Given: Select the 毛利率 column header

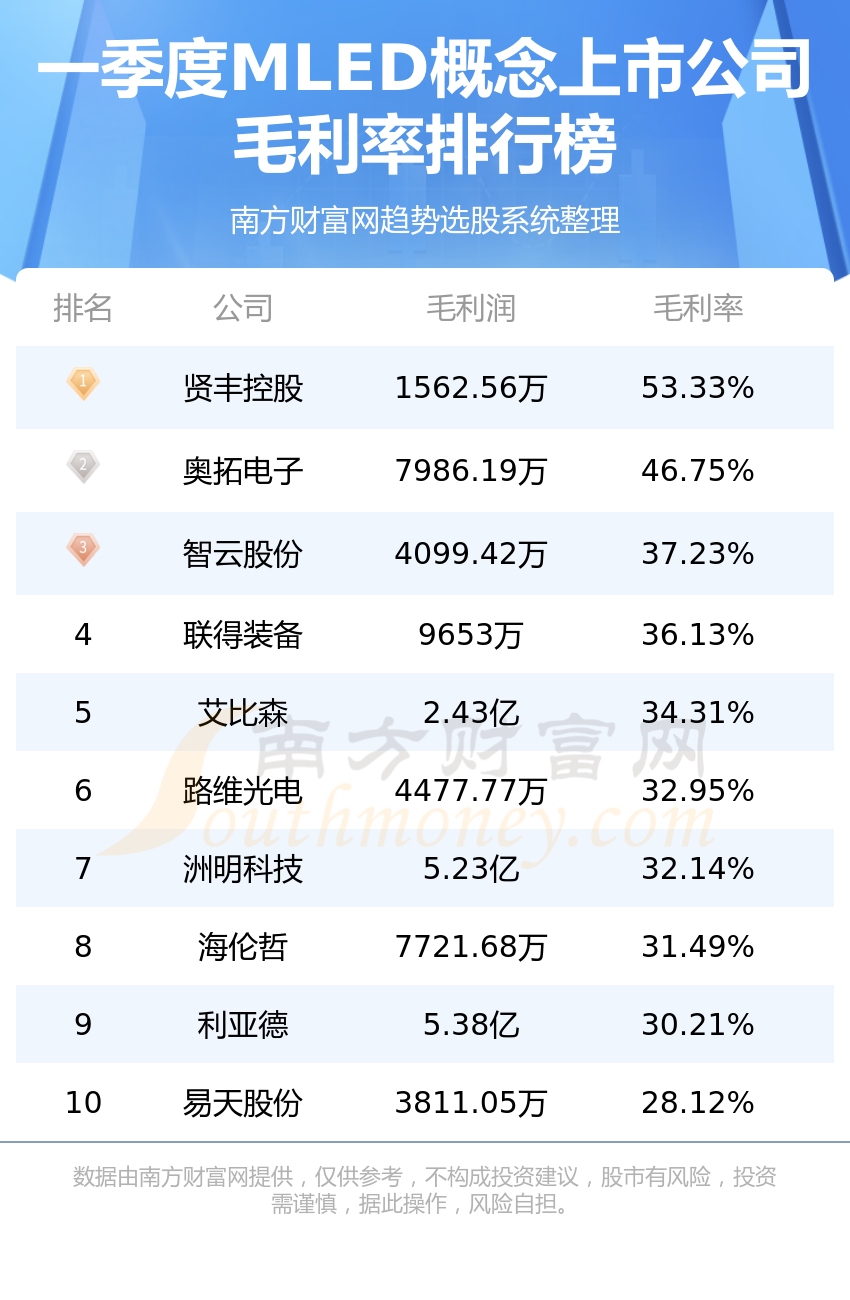Looking at the screenshot, I should (698, 308).
